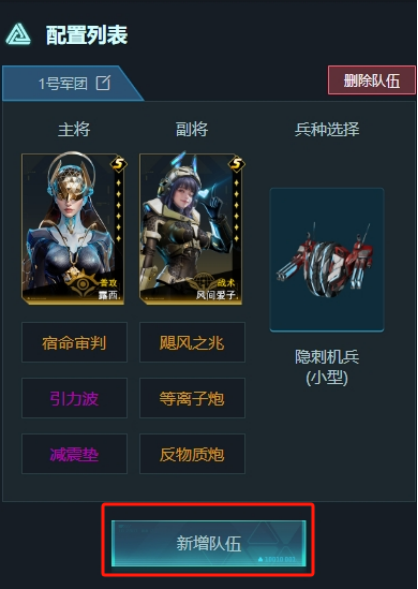Click the 隐刺机兵 (小型) label
The image size is (418, 589).
click(x=327, y=368)
